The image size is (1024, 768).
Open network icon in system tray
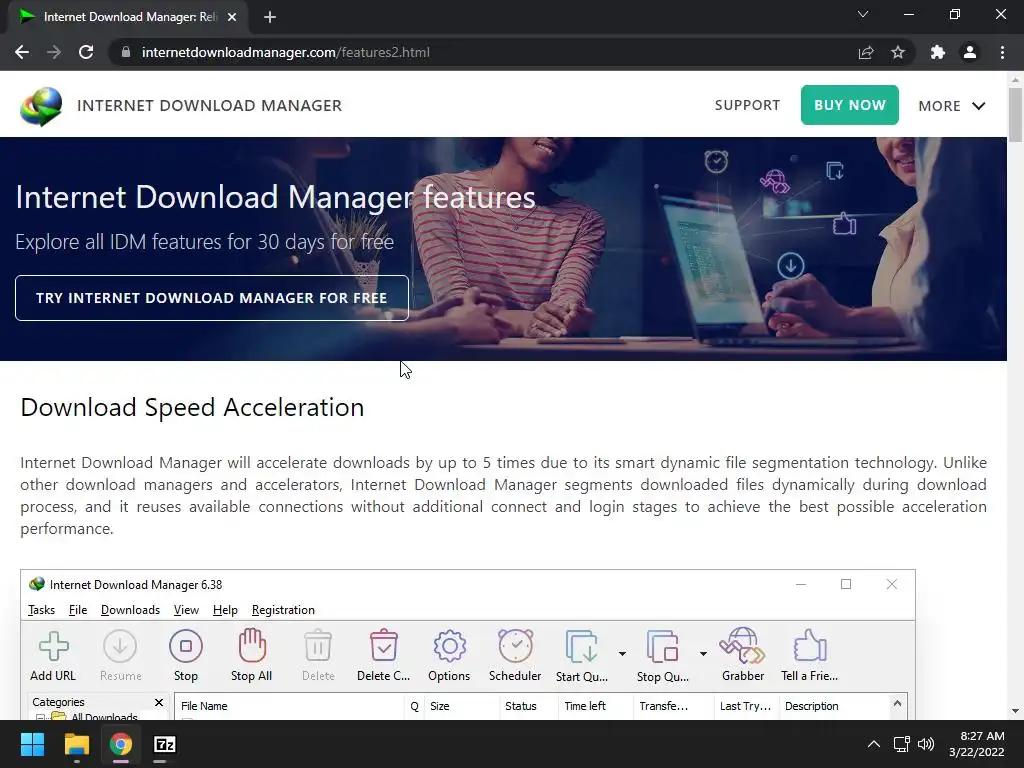tap(902, 744)
